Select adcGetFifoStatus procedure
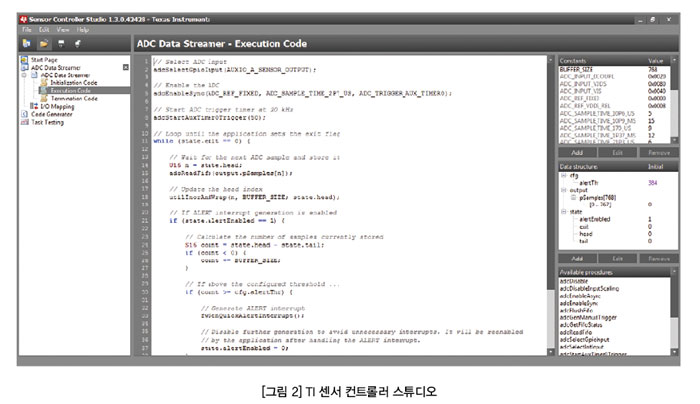 581,325
